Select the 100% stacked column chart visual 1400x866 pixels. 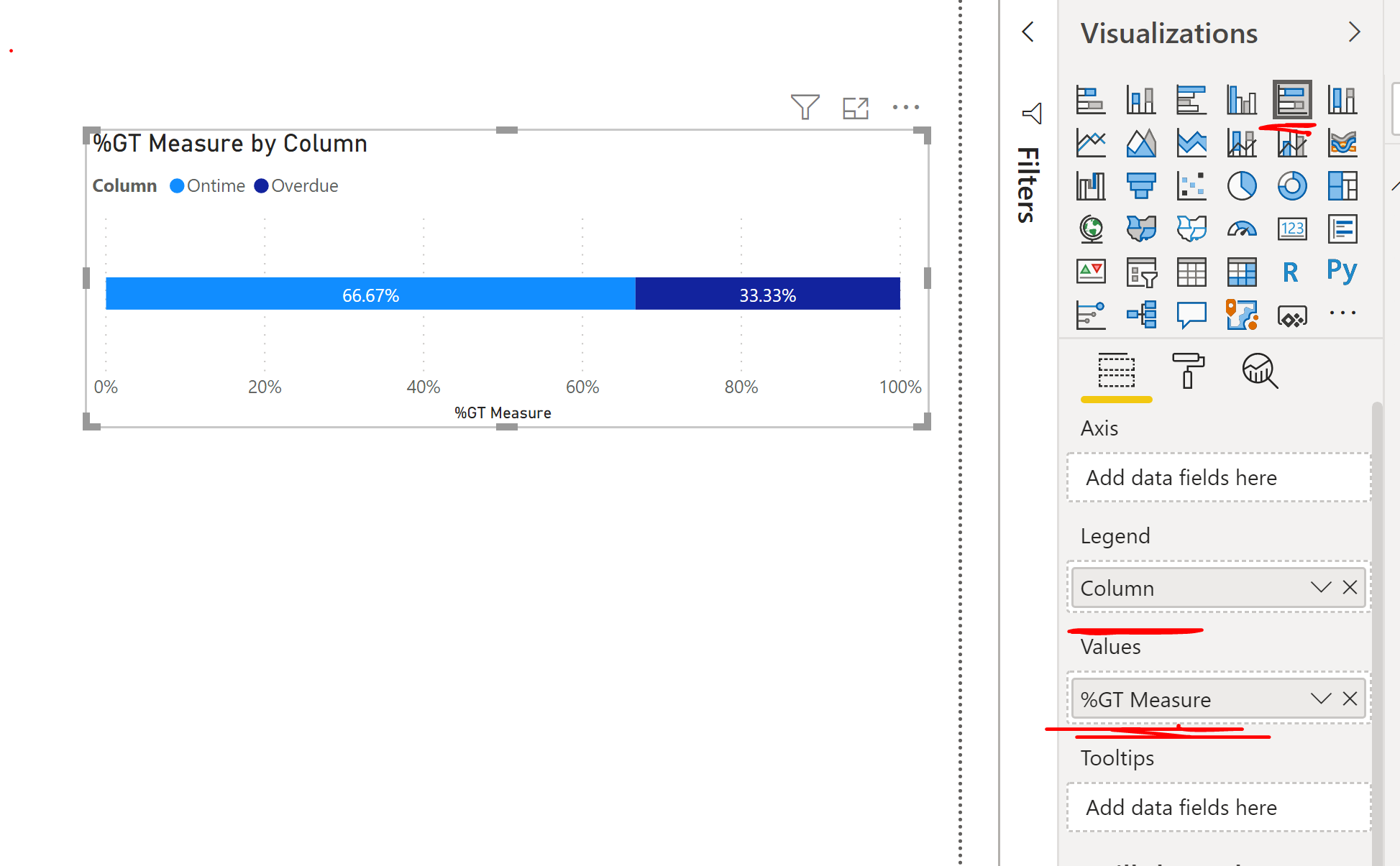(x=1342, y=100)
